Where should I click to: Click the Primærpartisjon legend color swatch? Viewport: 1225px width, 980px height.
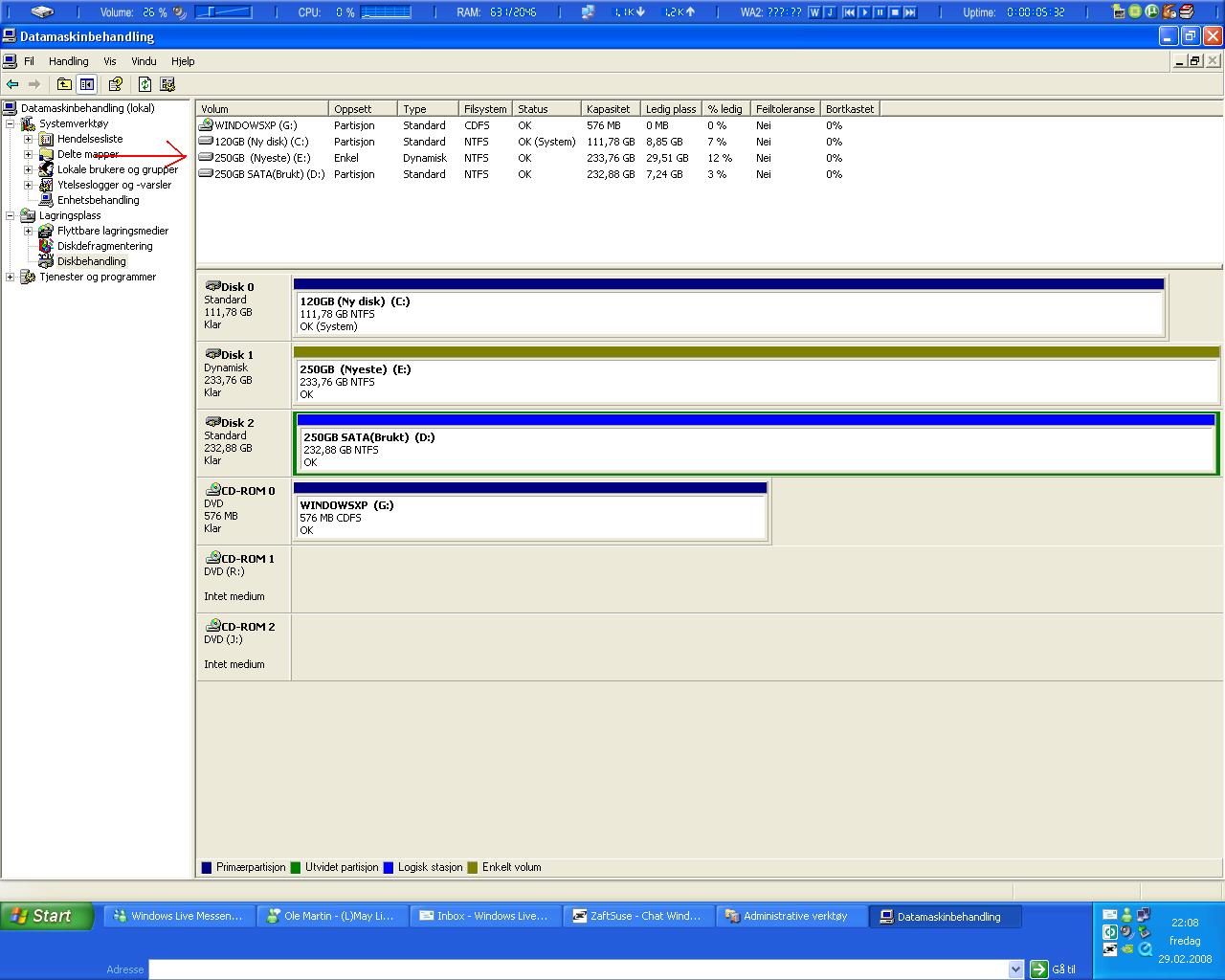[x=207, y=868]
